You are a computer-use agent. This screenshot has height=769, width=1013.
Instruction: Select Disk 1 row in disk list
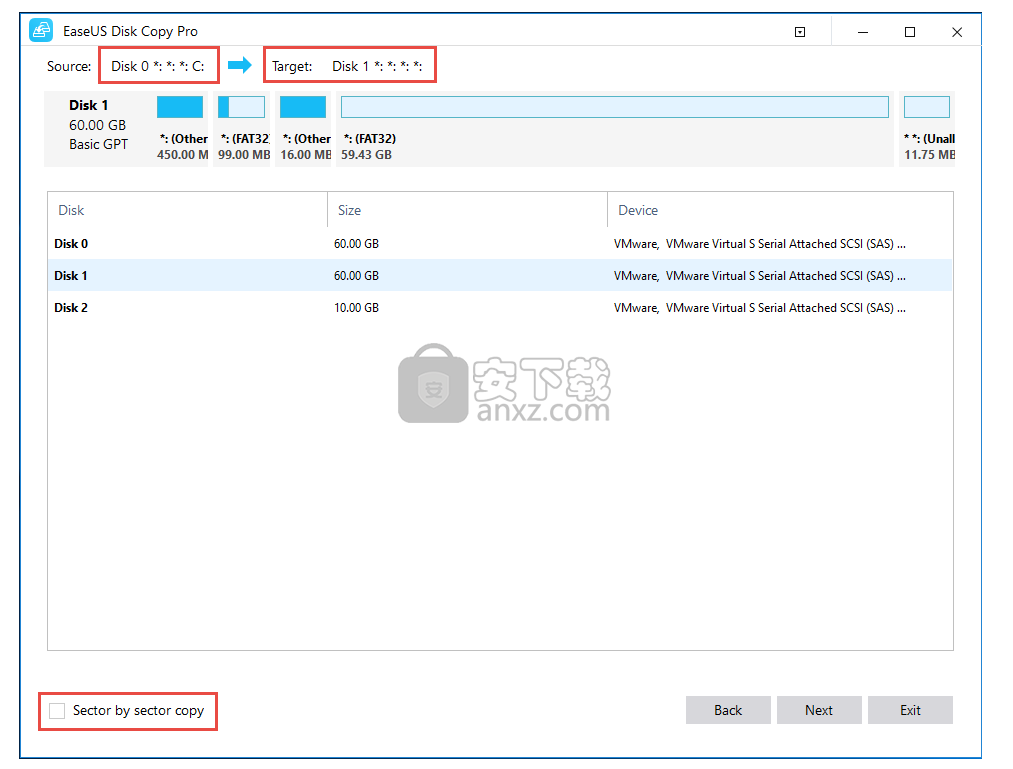[500, 275]
